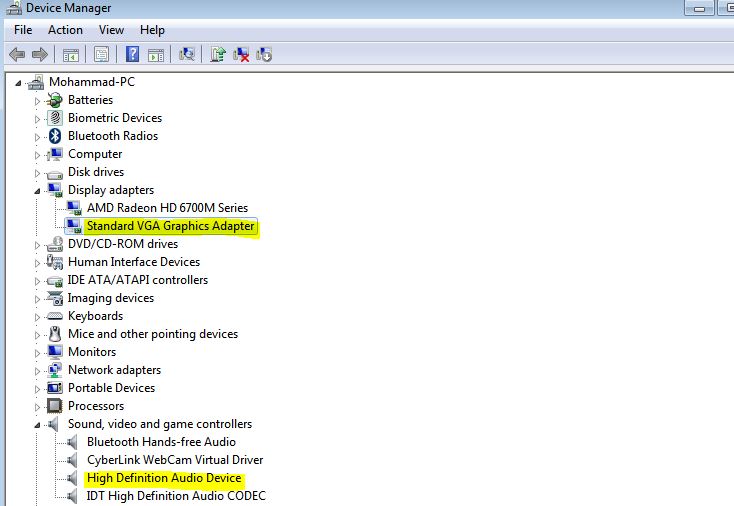Viewport: 734px width, 506px height.
Task: Expand the Batteries category arrow
Action: tap(37, 101)
